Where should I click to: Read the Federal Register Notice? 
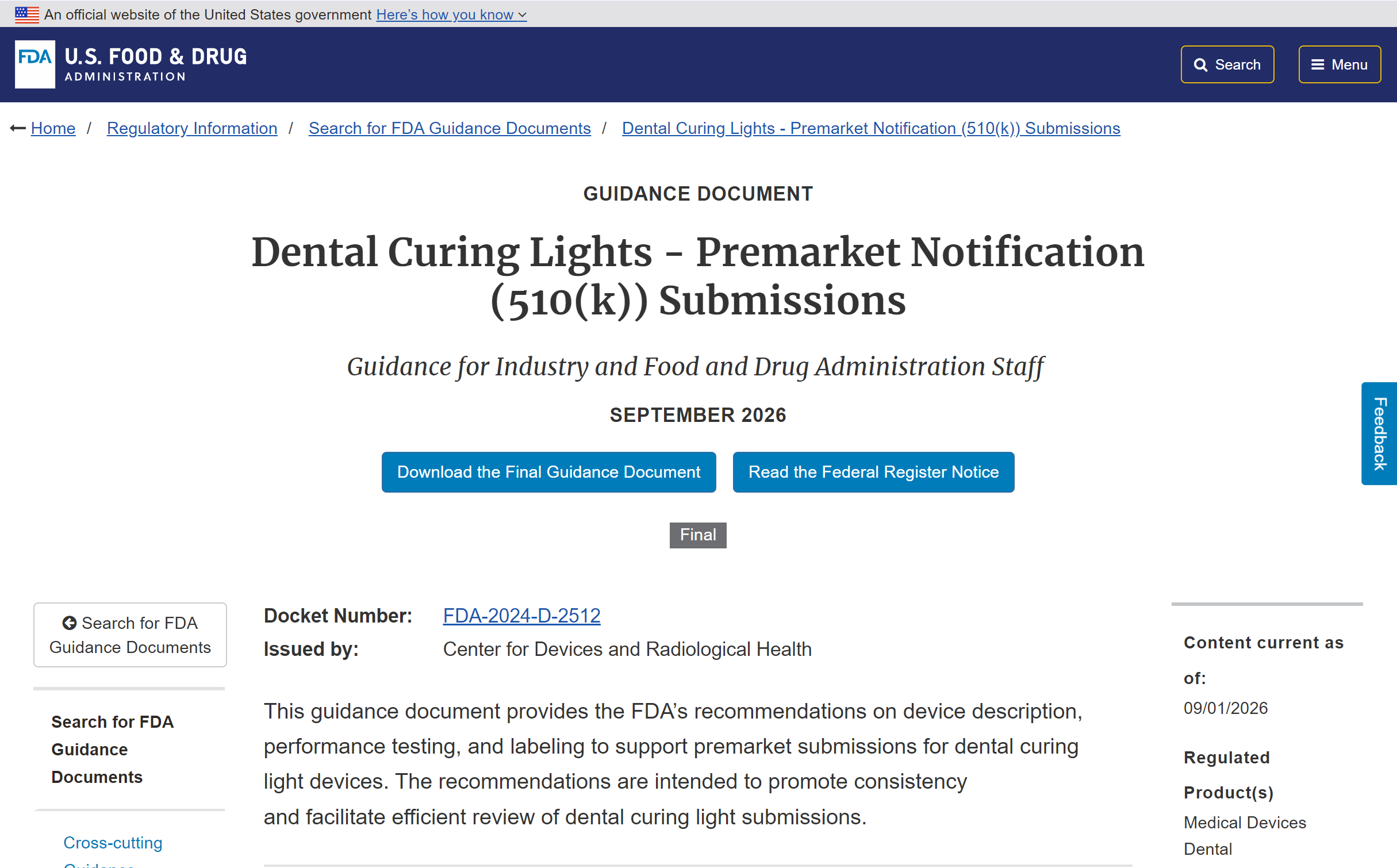(874, 472)
